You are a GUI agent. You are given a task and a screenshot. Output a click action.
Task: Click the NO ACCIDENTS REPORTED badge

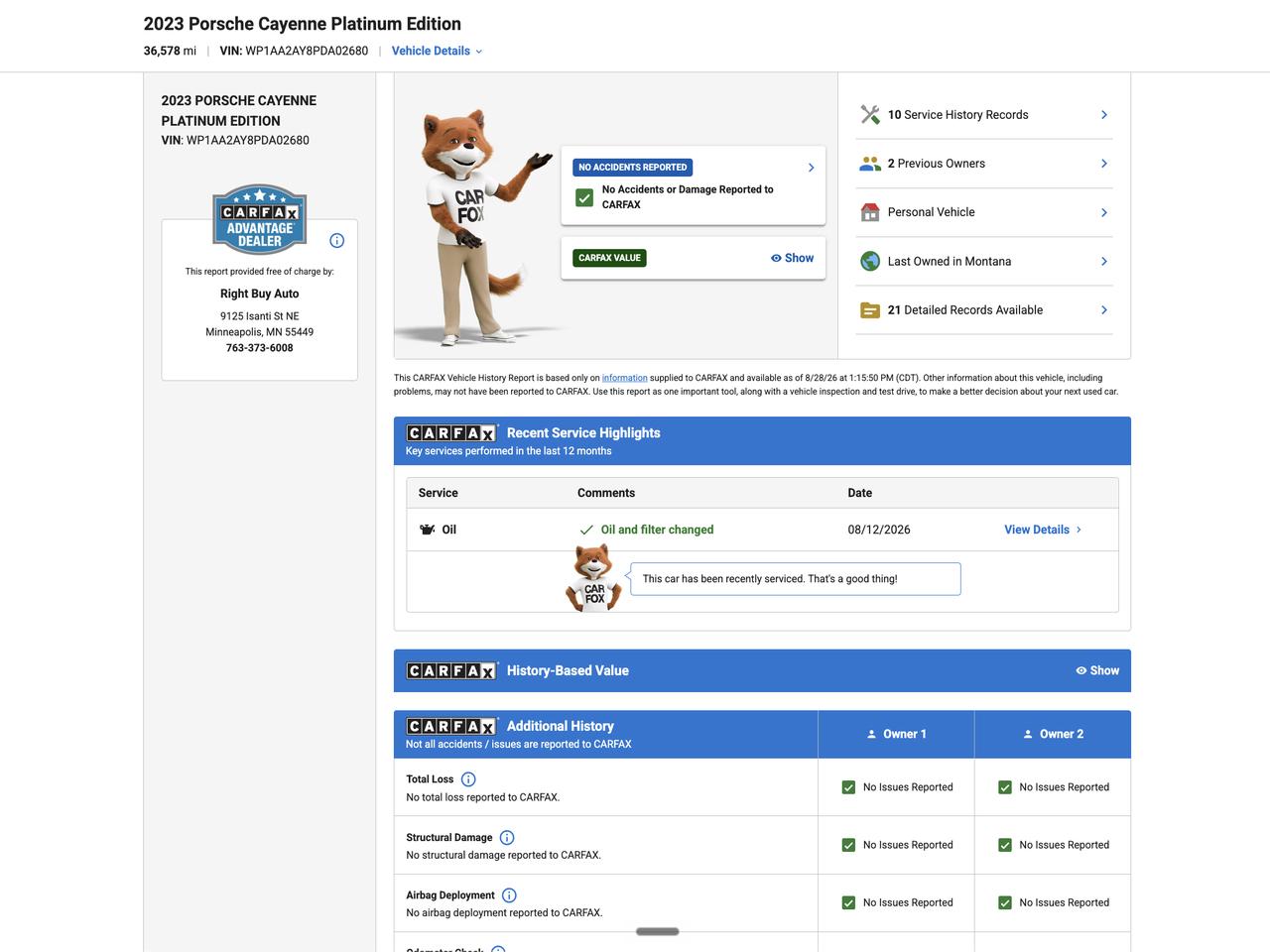pyautogui.click(x=633, y=168)
